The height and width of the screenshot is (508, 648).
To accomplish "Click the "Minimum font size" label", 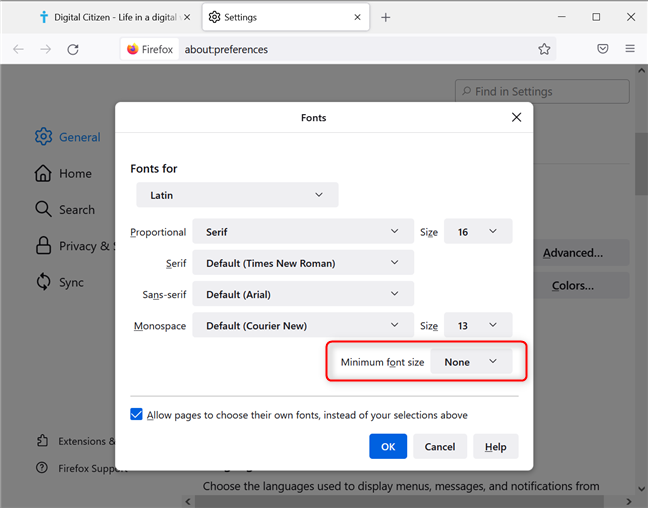I will 382,362.
